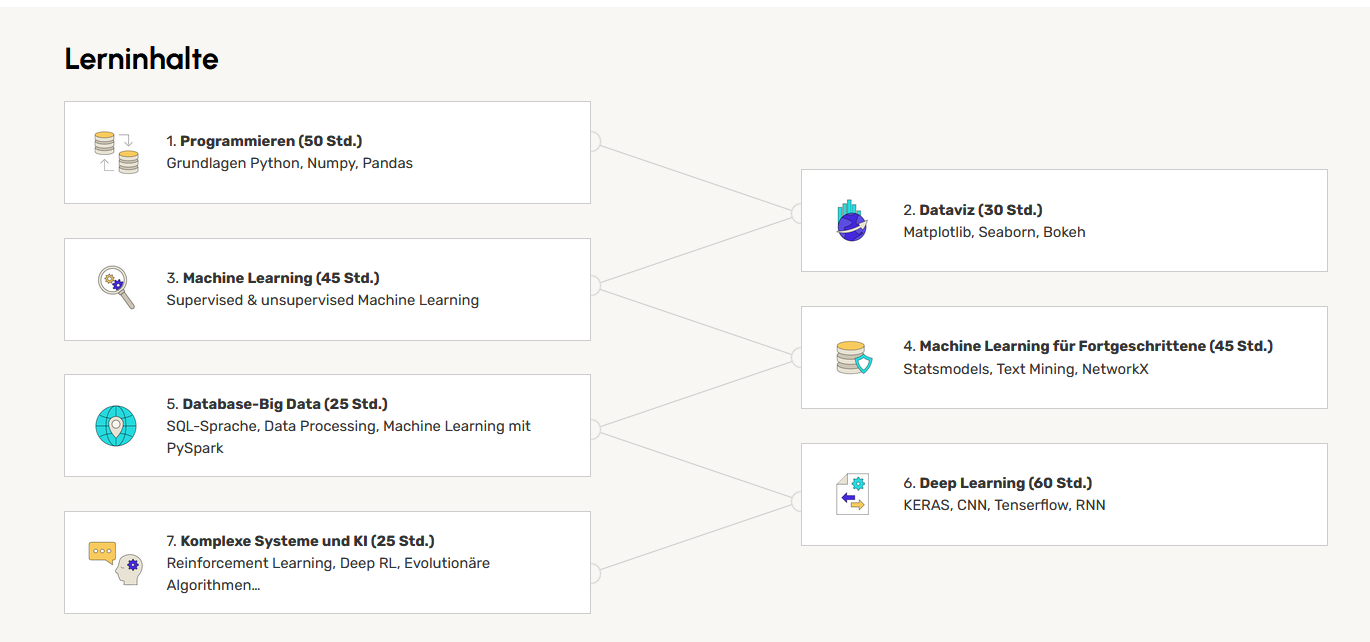Select the document gear icon beside Deep Learning
The width and height of the screenshot is (1370, 642).
[x=852, y=494]
